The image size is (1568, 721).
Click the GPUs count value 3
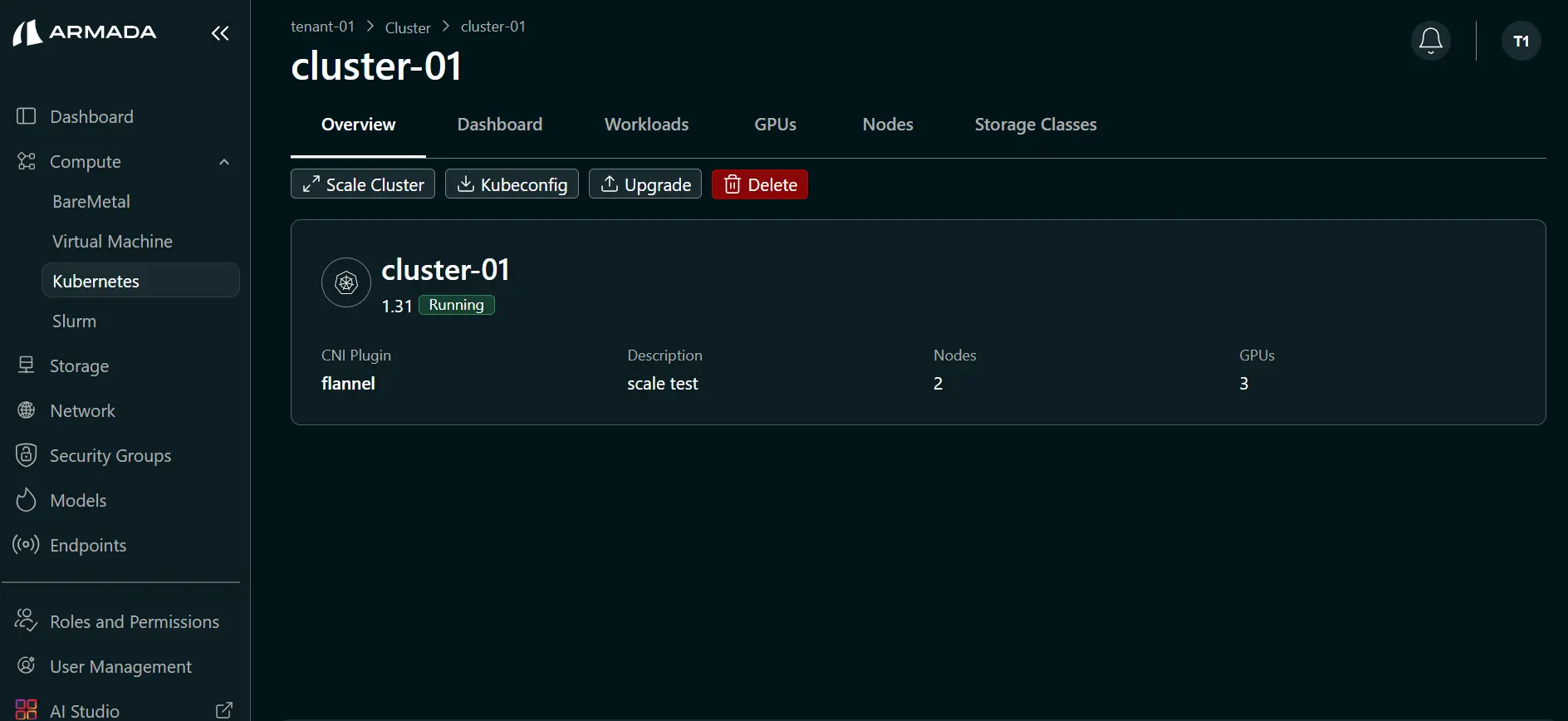[1244, 384]
